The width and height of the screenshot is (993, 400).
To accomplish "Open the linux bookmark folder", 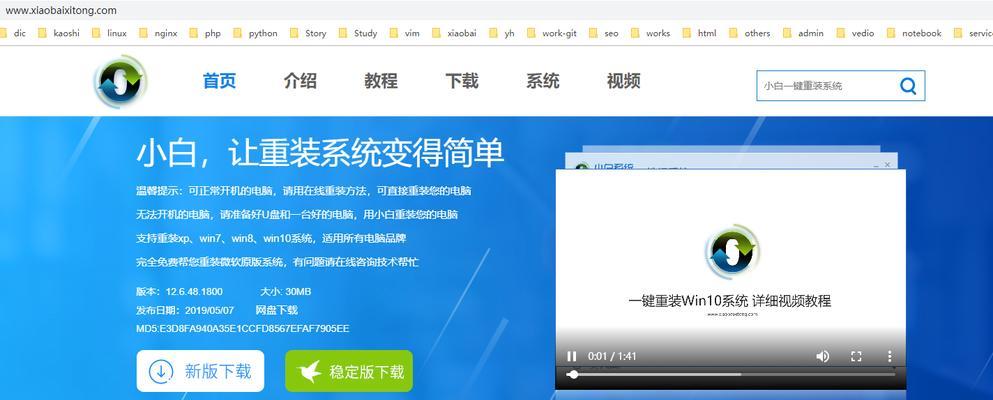I will point(109,33).
